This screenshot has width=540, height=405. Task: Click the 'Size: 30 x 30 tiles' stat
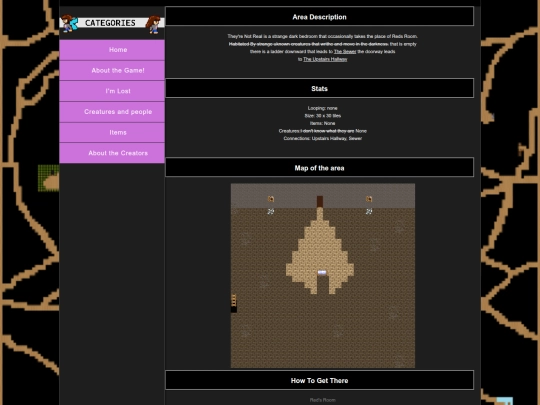[x=323, y=116]
